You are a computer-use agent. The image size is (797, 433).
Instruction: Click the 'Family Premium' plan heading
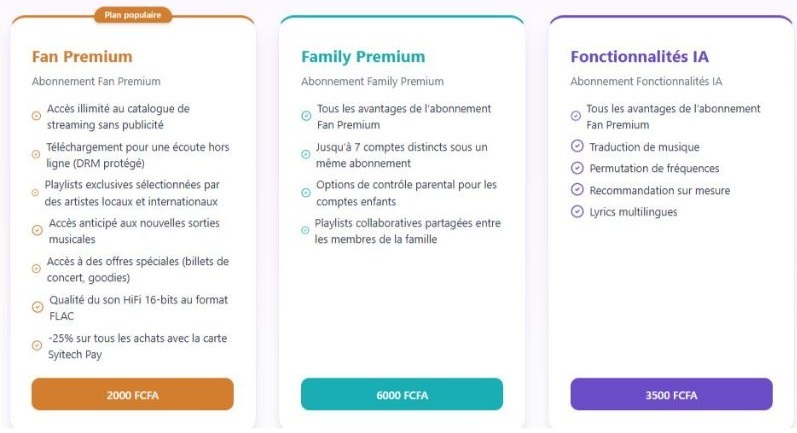click(363, 56)
